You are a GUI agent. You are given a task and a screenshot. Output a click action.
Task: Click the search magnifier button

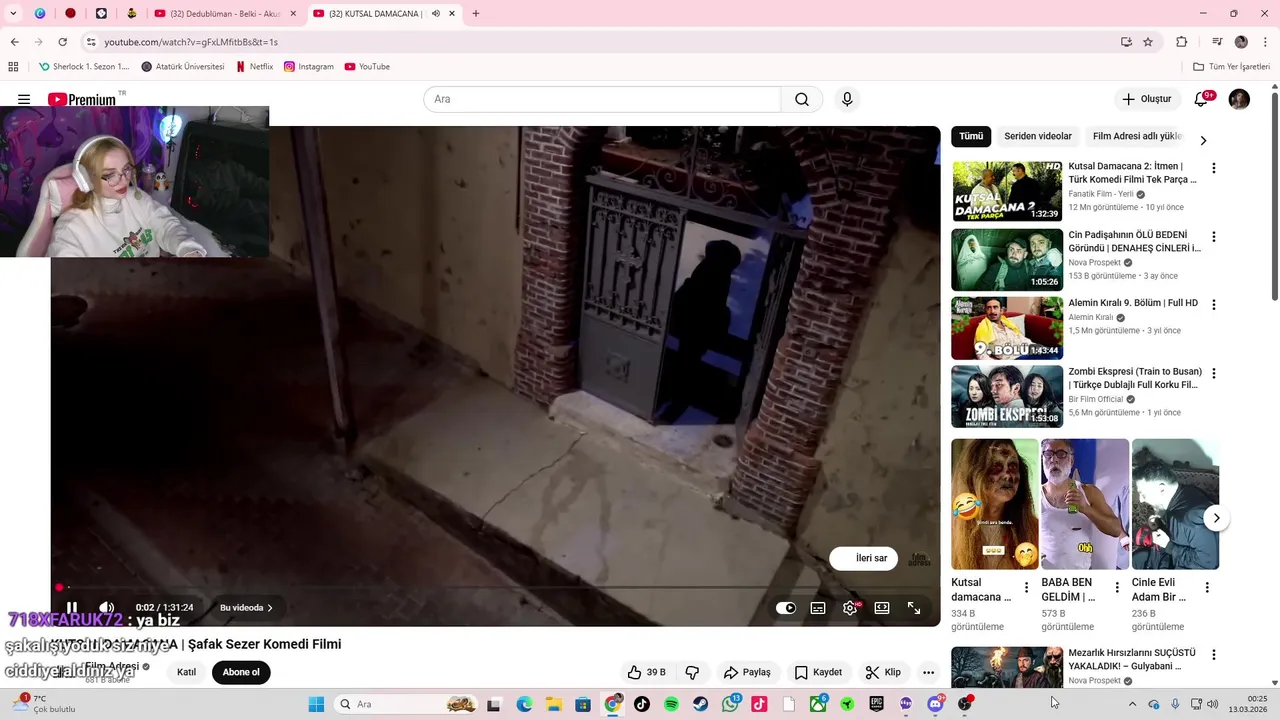coord(802,99)
